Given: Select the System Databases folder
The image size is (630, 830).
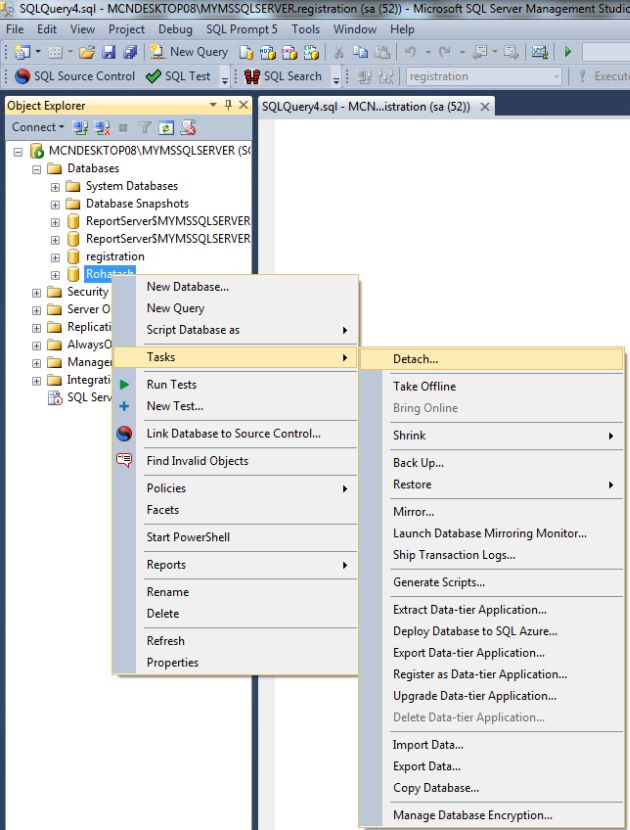Looking at the screenshot, I should pos(132,186).
